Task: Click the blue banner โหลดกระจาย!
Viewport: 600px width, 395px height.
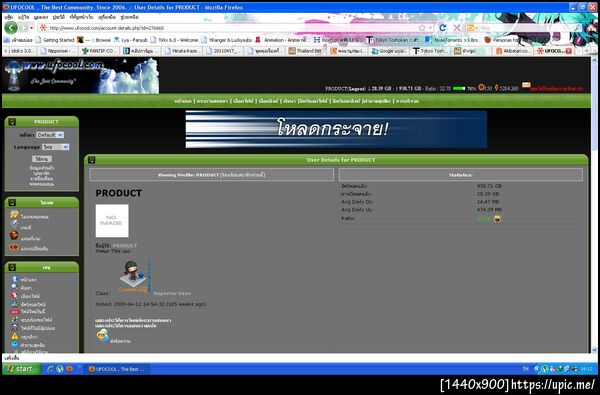Action: tap(336, 129)
